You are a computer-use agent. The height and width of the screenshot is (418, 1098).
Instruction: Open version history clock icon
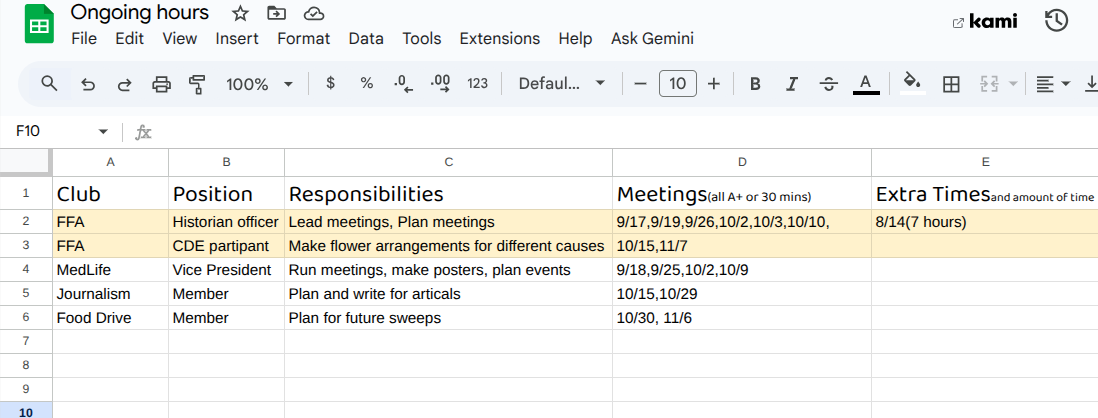tap(1056, 20)
